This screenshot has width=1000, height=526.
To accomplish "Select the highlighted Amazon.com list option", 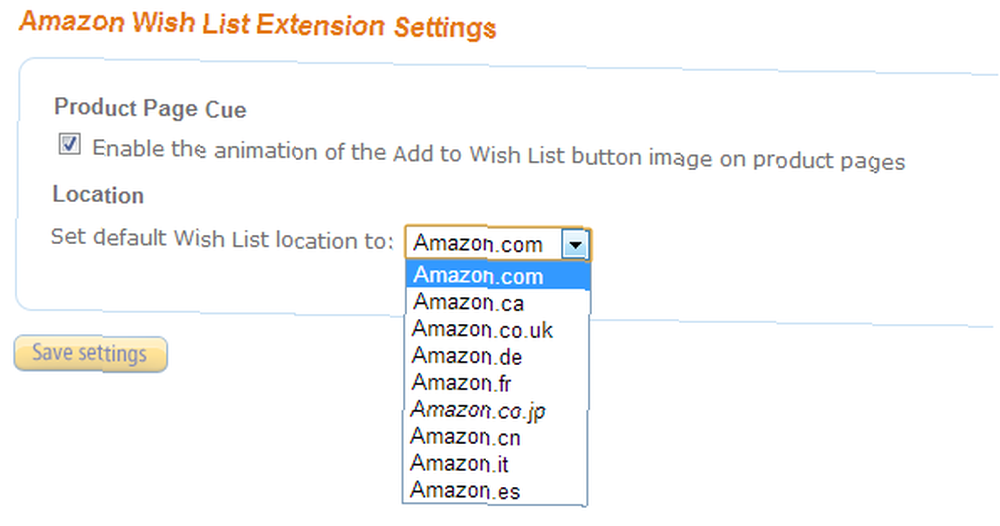I will [x=498, y=275].
